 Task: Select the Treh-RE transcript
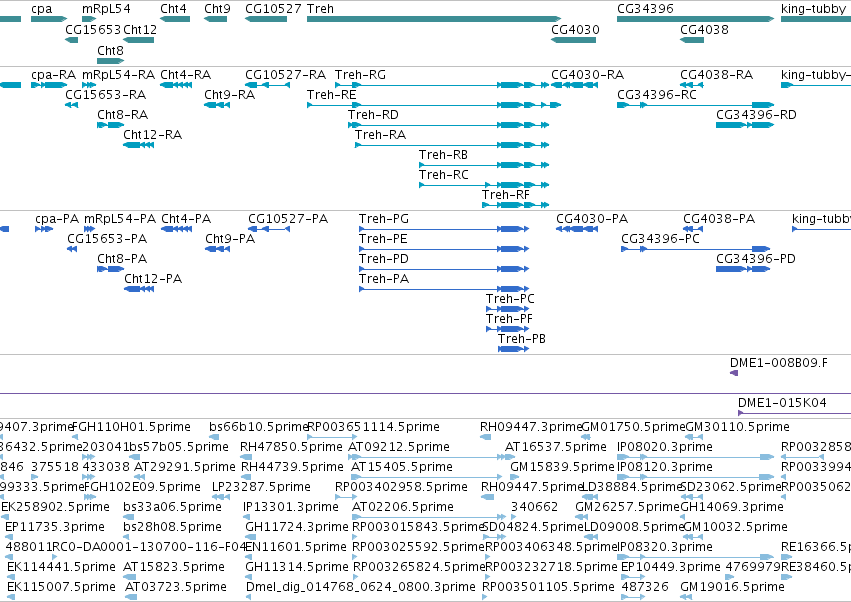tap(434, 105)
